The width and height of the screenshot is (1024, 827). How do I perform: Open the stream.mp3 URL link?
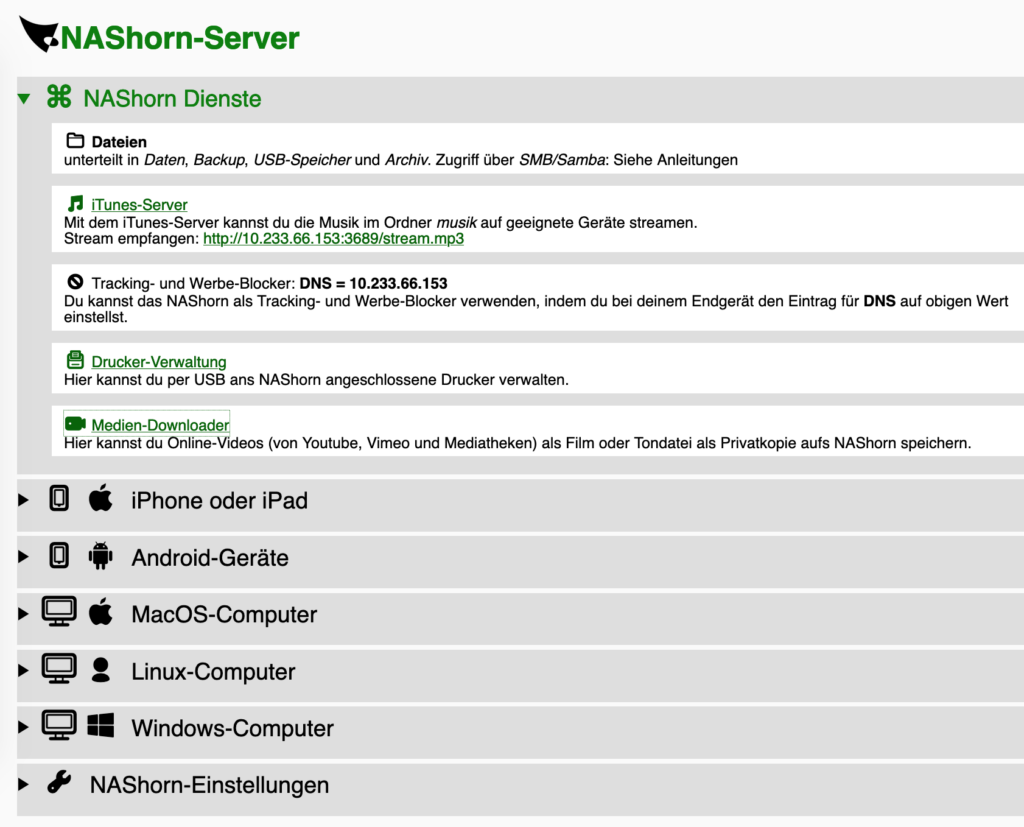coord(333,238)
